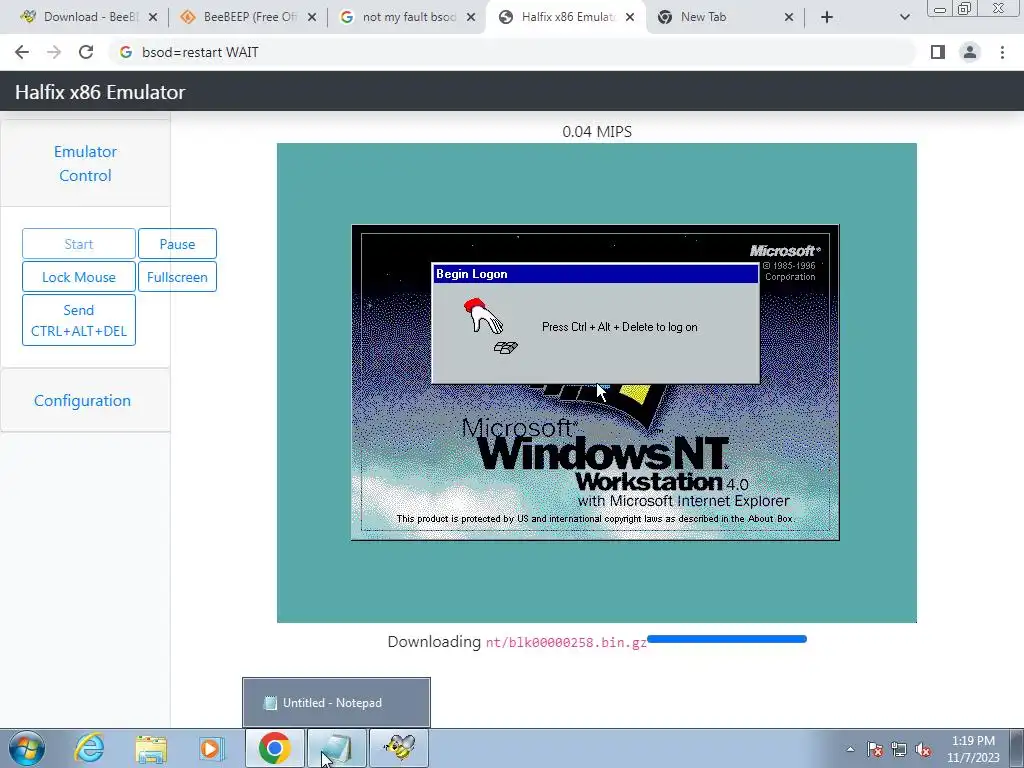The width and height of the screenshot is (1024, 768).
Task: Open the Windows Start orb
Action: coord(27,748)
